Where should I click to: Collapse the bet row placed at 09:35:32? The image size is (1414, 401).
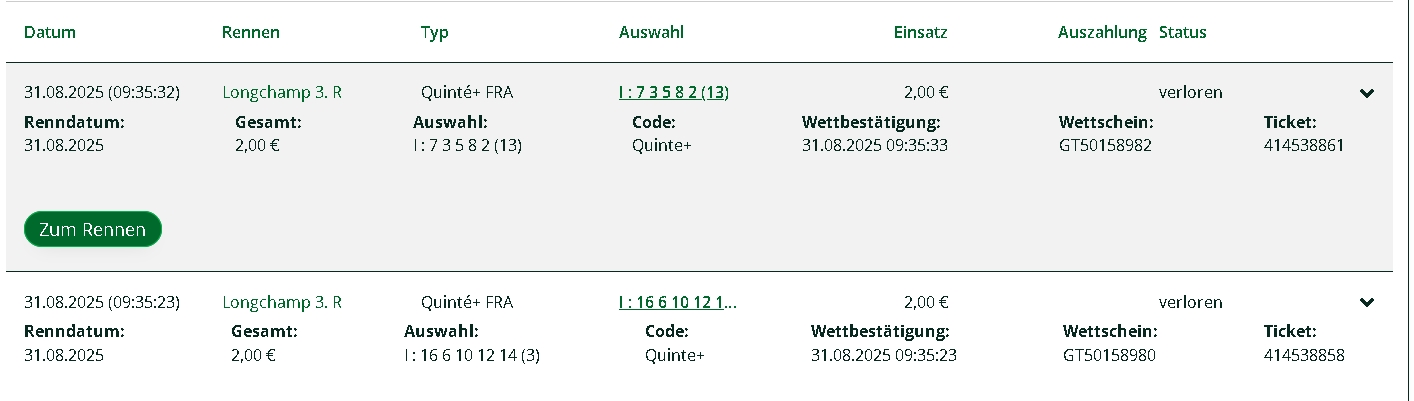point(1367,94)
